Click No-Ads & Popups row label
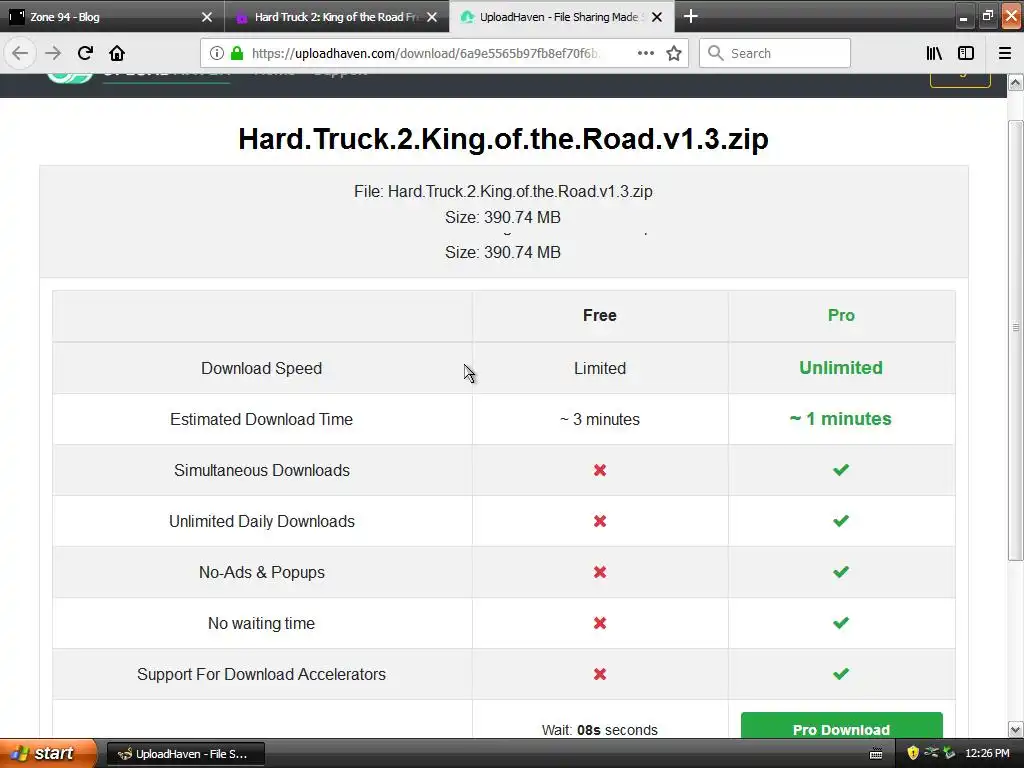Image resolution: width=1024 pixels, height=768 pixels. click(x=261, y=572)
